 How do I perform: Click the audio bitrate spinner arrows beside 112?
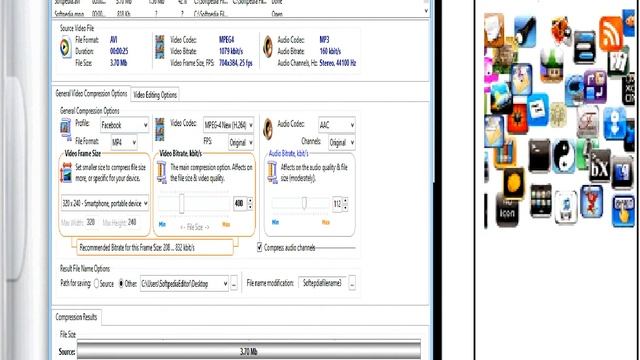[345, 204]
